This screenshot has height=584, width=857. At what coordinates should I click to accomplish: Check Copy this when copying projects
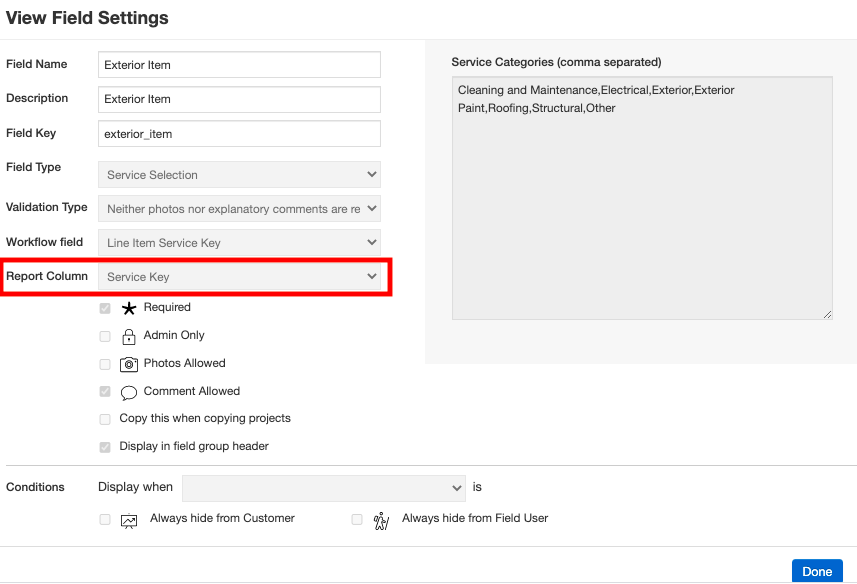click(x=105, y=419)
